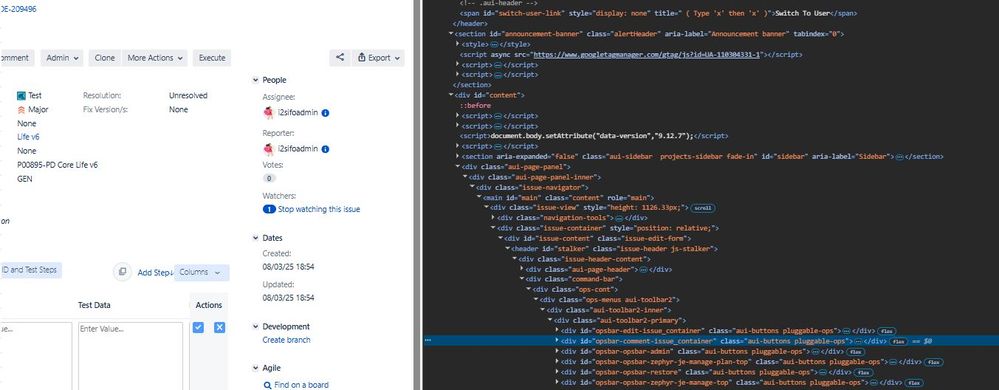The height and width of the screenshot is (390, 999).
Task: Click the copy steps icon beside Add Step
Action: [122, 272]
